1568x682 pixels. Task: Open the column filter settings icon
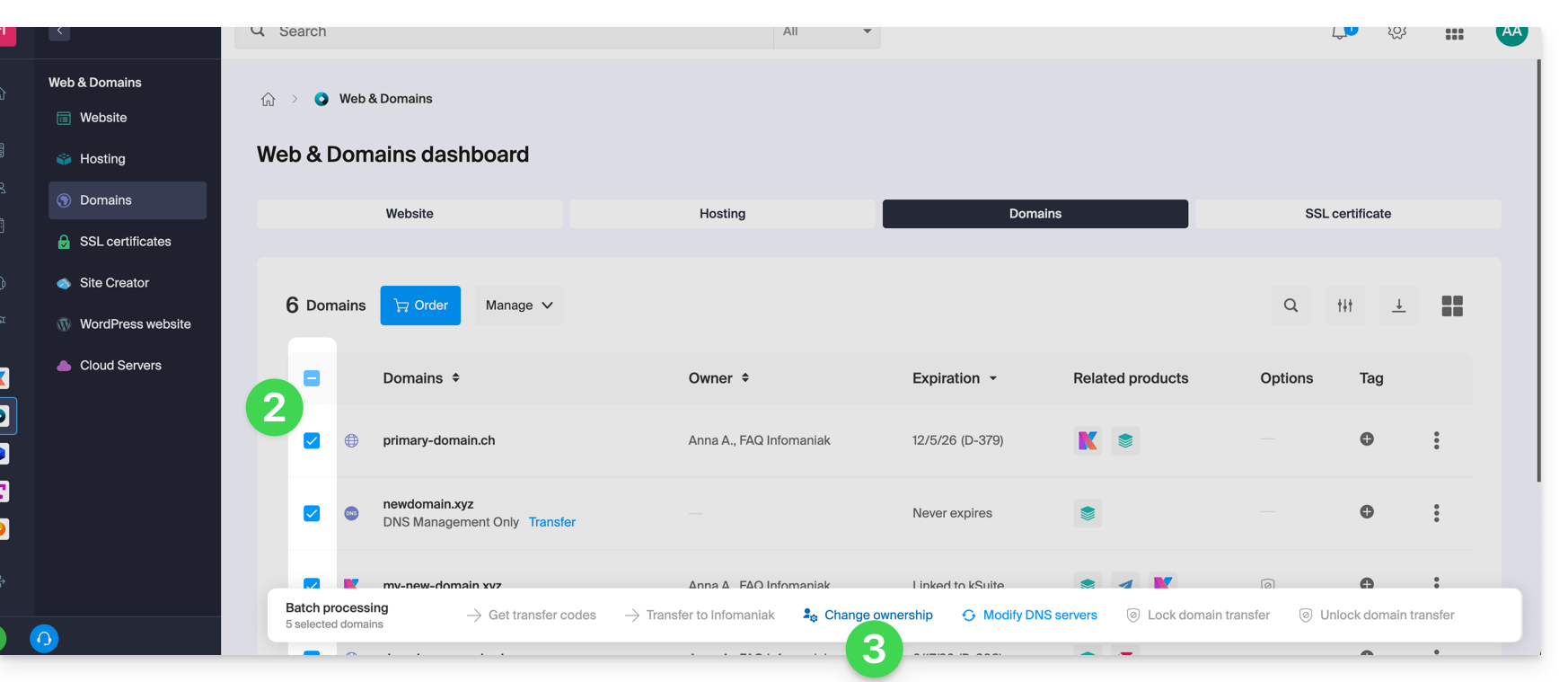click(x=1344, y=306)
